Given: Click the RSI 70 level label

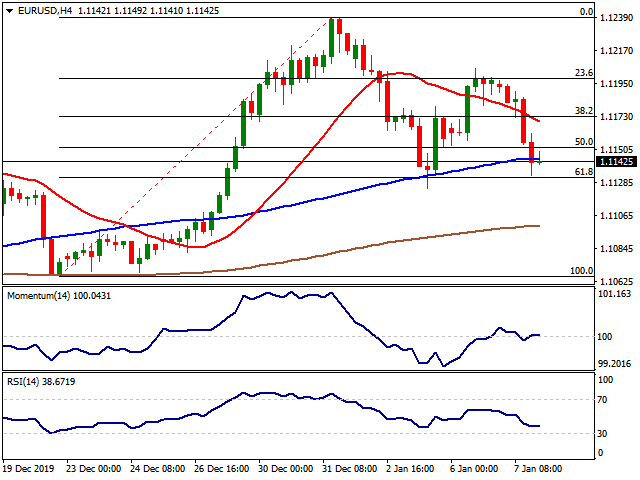Looking at the screenshot, I should 602,400.
